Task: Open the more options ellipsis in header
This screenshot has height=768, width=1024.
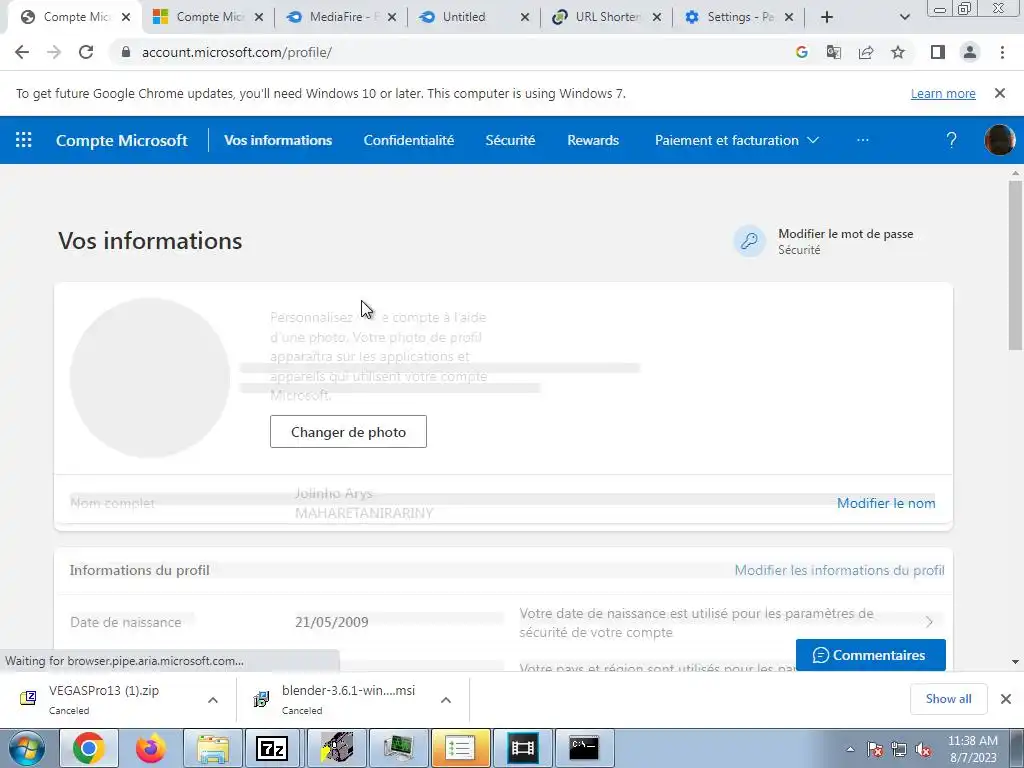Action: pos(863,140)
